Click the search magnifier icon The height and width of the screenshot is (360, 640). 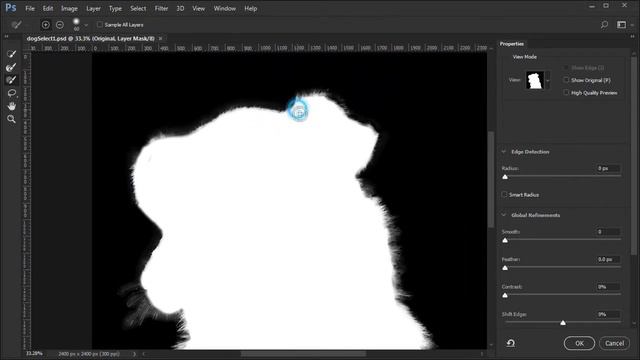604,25
